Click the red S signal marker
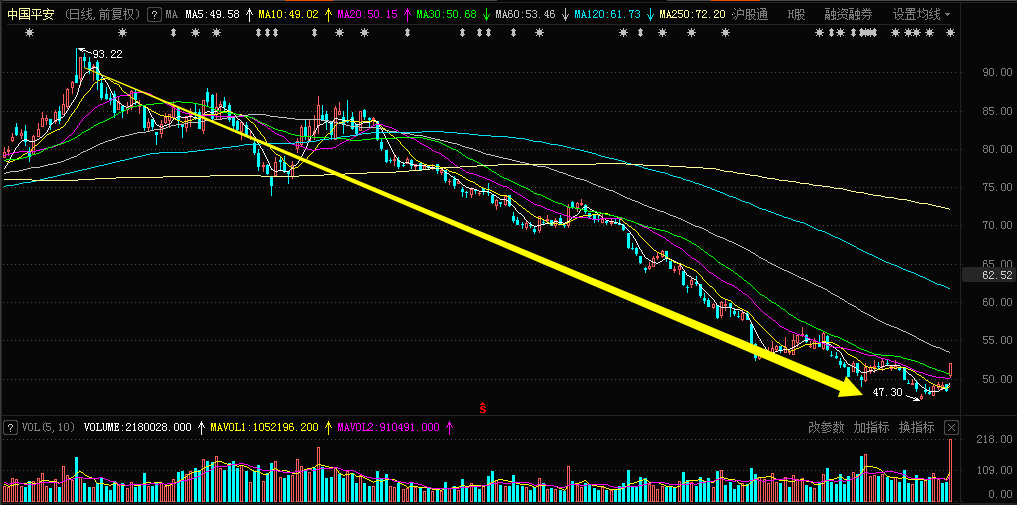 [483, 407]
